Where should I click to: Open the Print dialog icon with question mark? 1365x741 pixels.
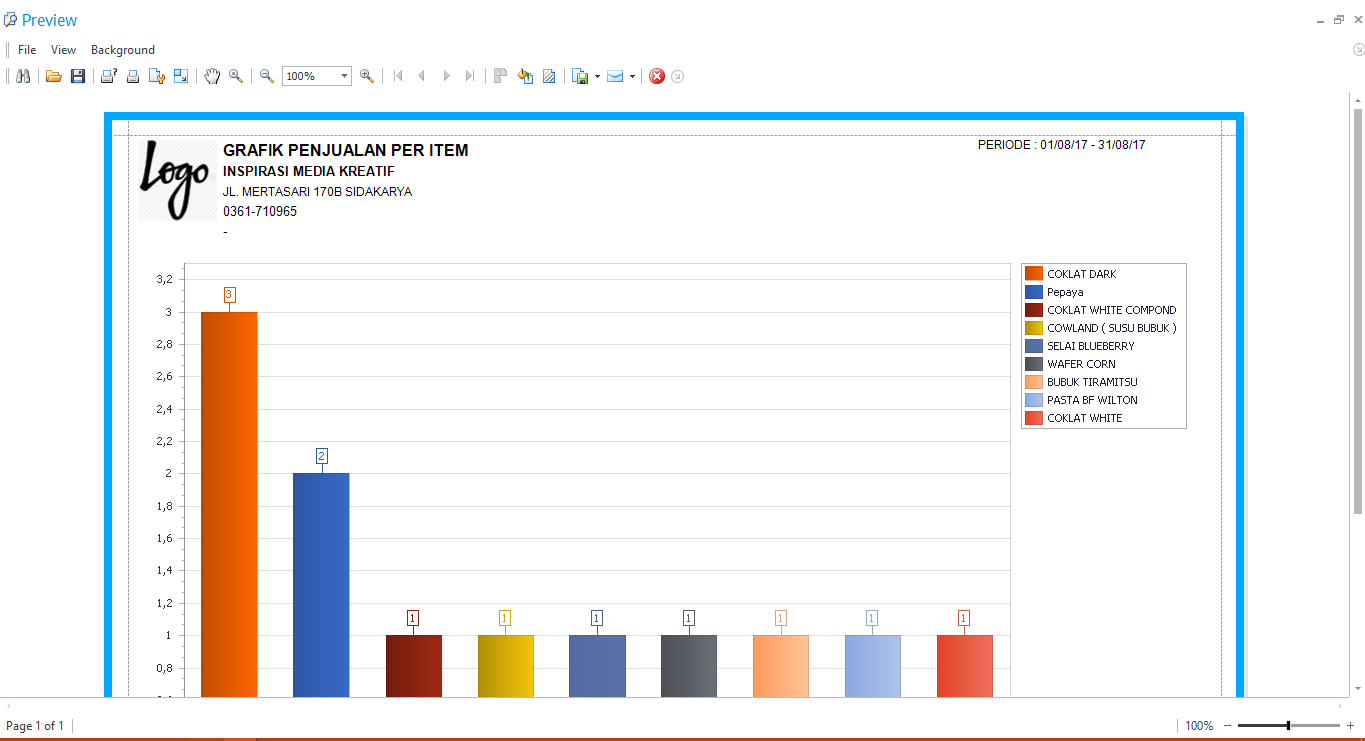pos(109,76)
